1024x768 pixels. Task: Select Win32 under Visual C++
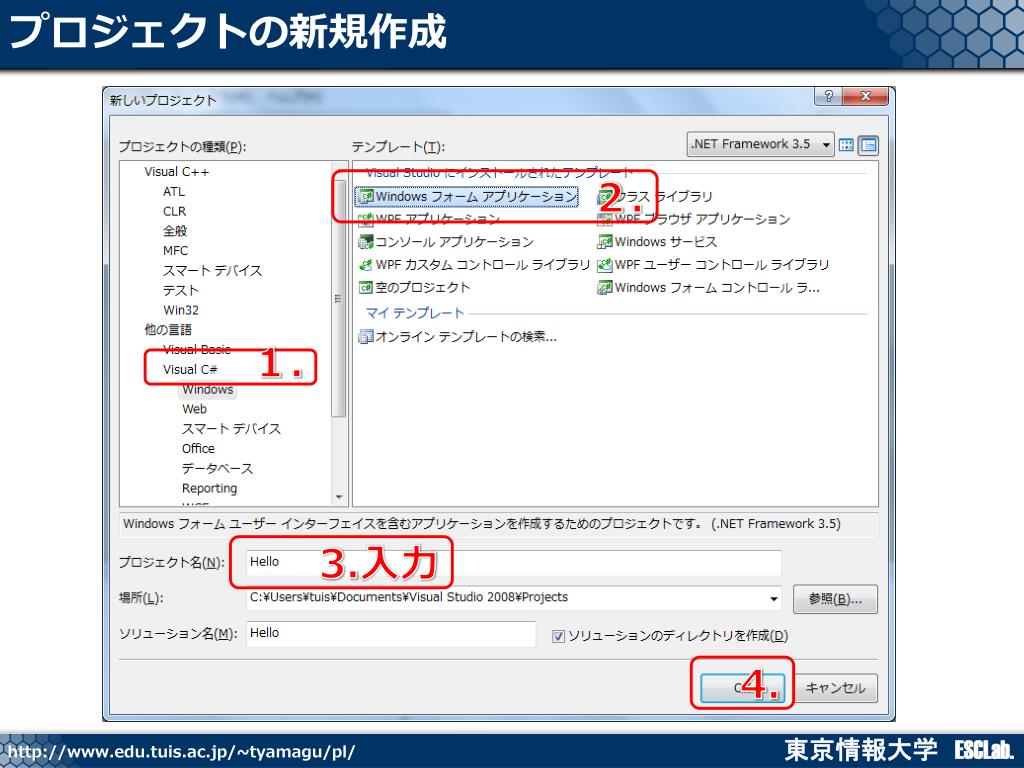[181, 310]
